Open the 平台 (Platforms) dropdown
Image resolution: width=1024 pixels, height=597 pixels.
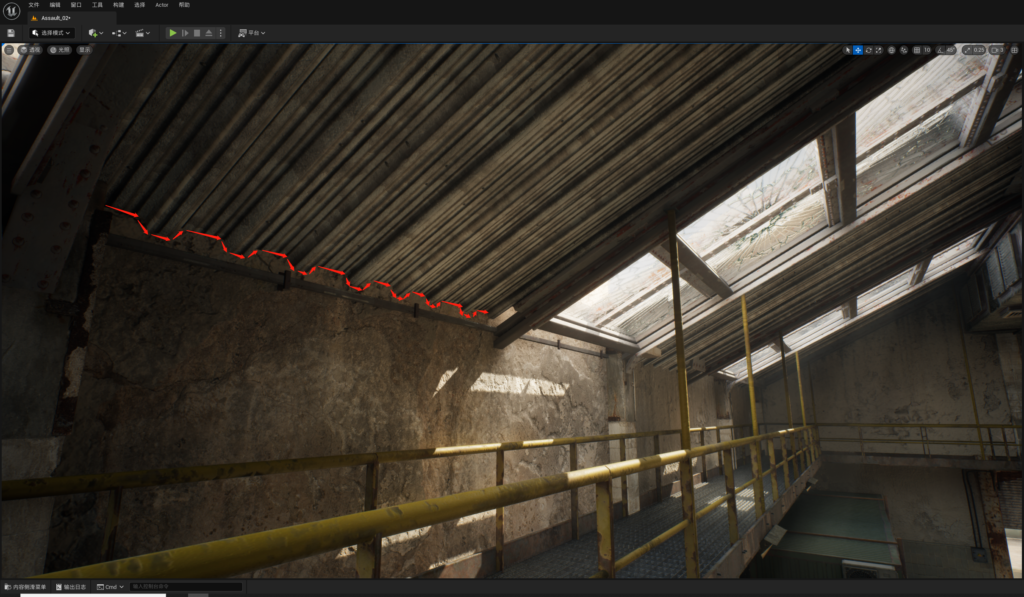point(251,33)
